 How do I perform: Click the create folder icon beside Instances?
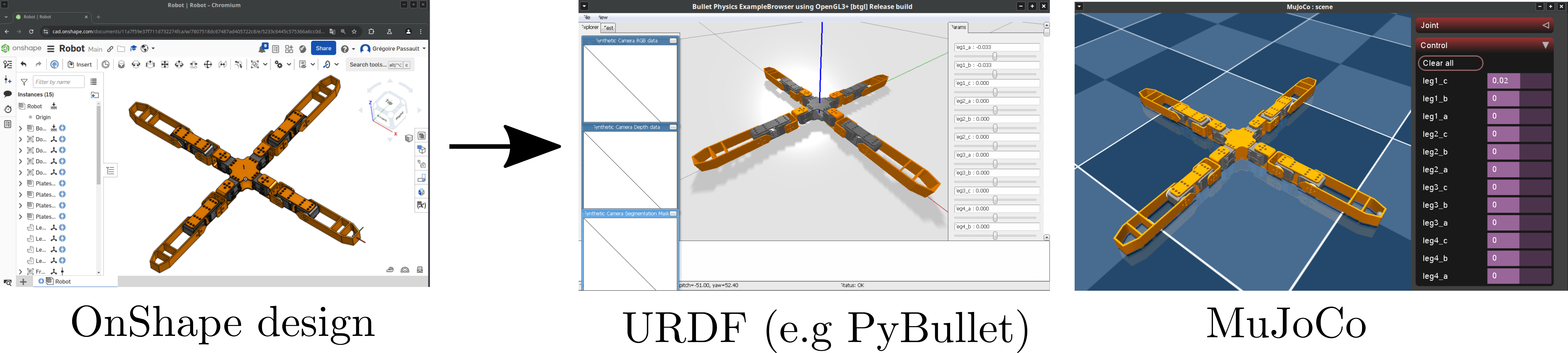(95, 95)
